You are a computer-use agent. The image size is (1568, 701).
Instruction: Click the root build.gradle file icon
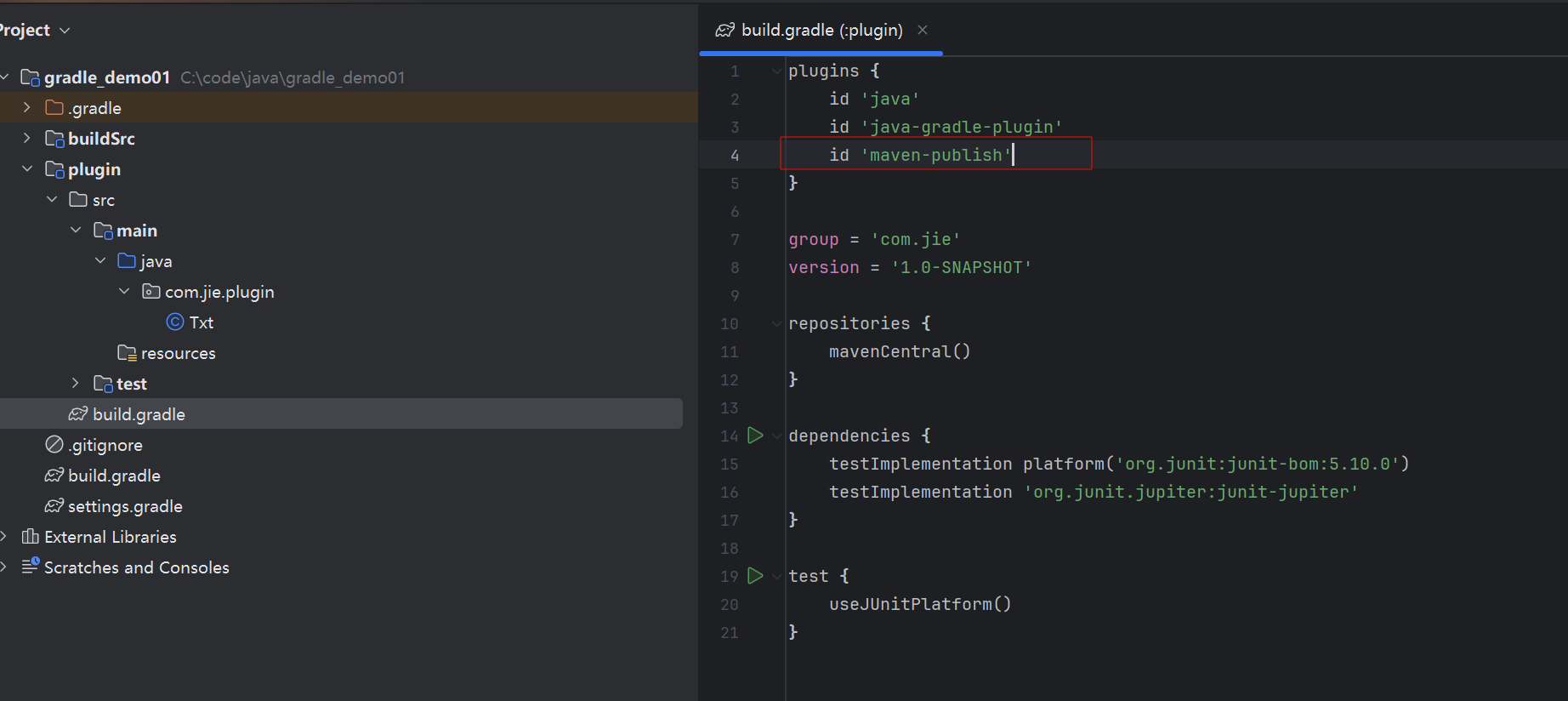point(54,475)
